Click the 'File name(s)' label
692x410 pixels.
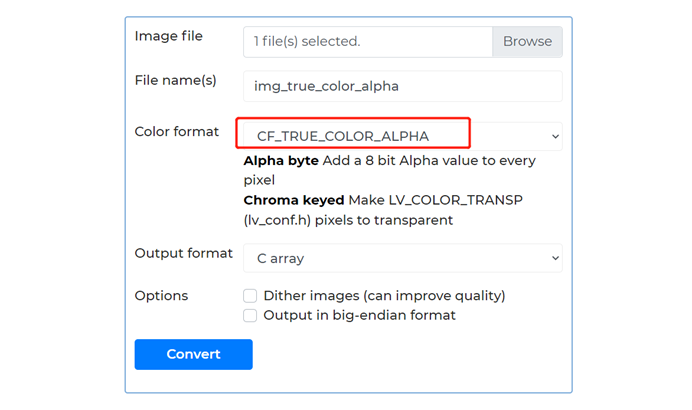tap(175, 80)
